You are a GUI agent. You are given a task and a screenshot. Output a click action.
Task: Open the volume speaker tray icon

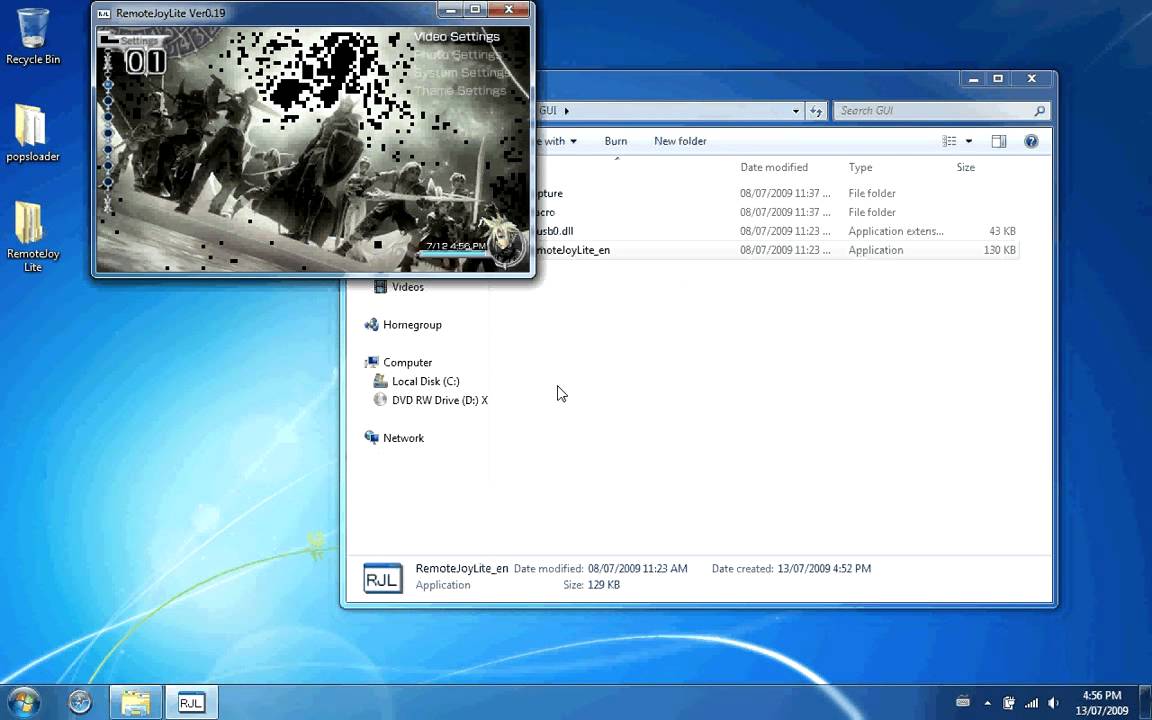pyautogui.click(x=1053, y=703)
